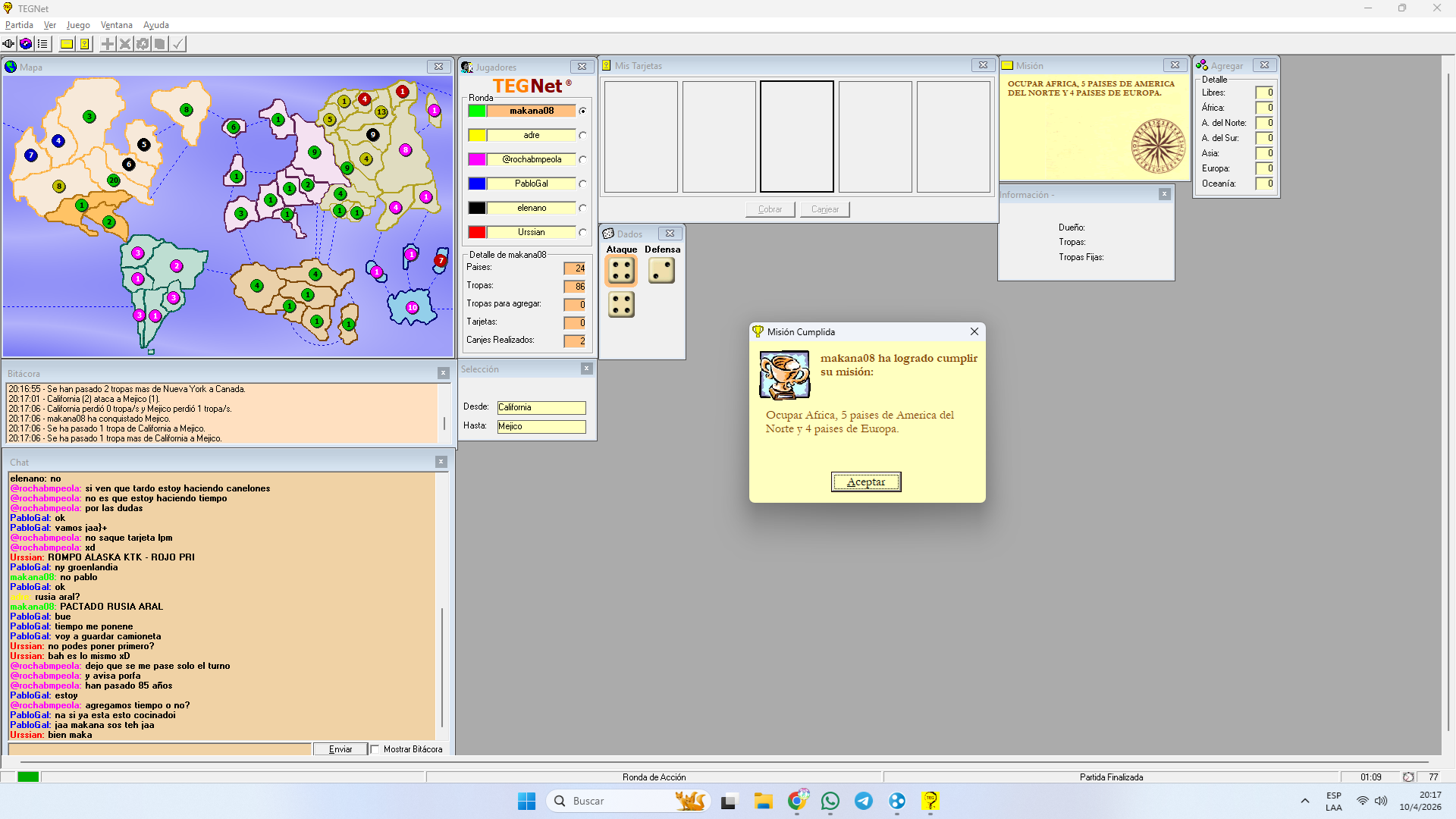Click the connect plug toolbar icon

coord(8,44)
